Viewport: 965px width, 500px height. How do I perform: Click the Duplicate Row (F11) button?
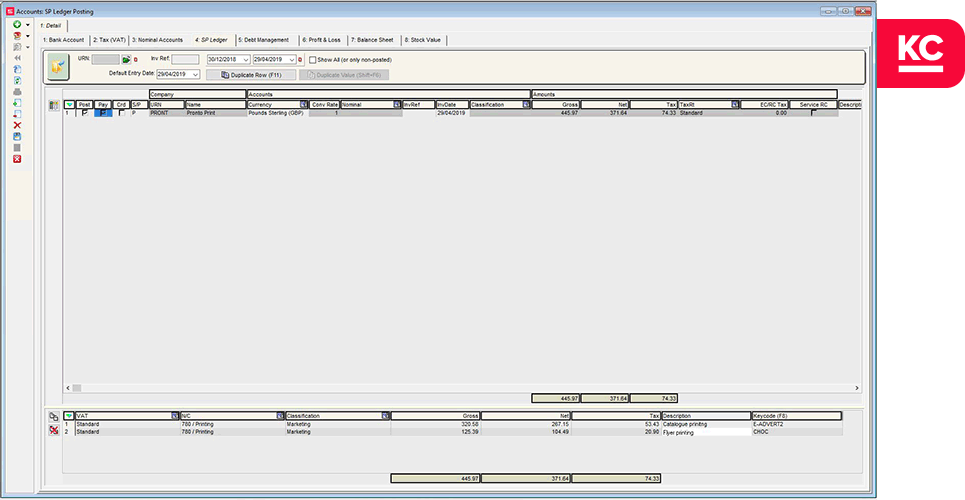[251, 75]
